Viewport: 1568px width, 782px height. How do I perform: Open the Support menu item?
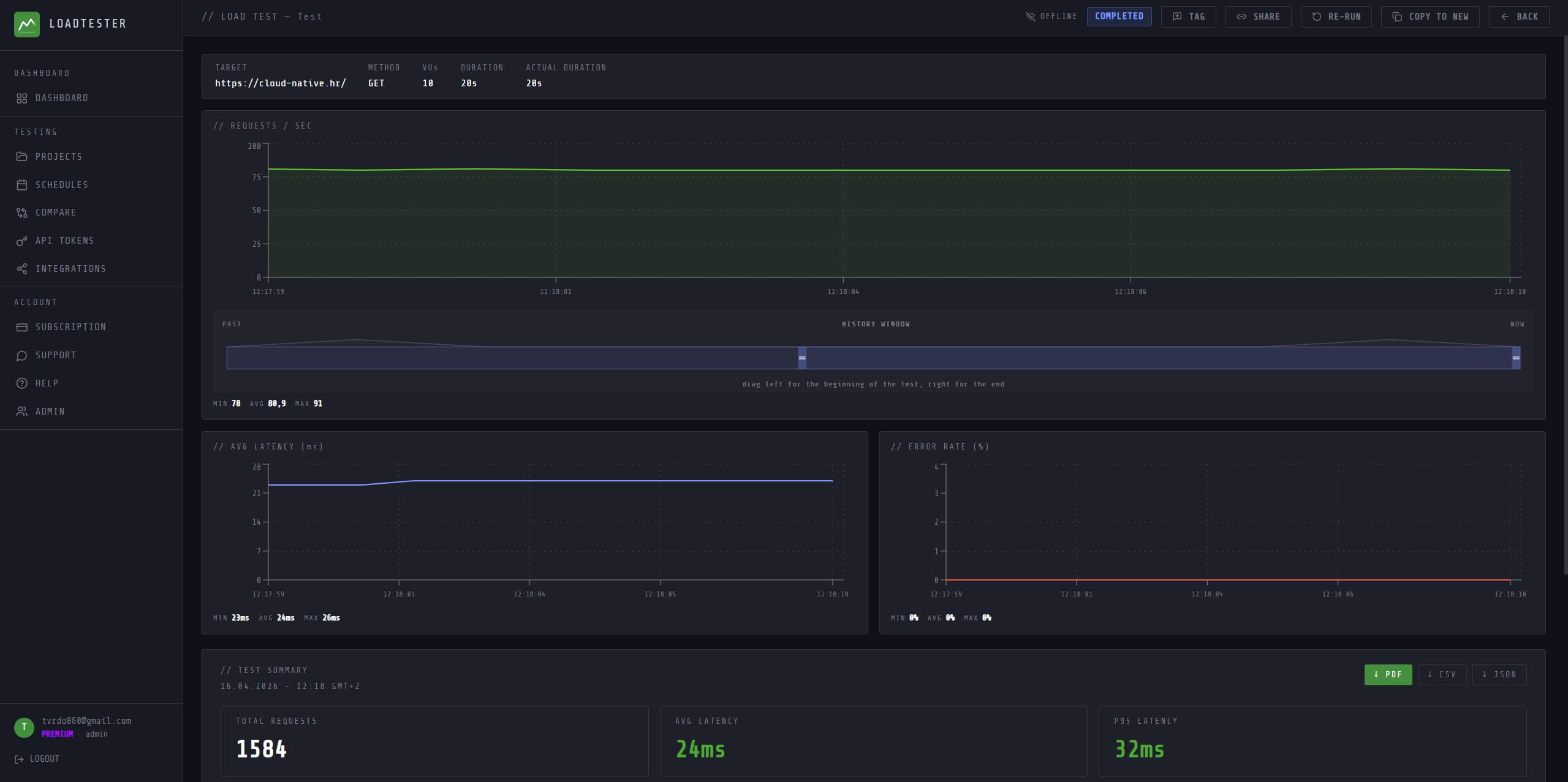55,355
